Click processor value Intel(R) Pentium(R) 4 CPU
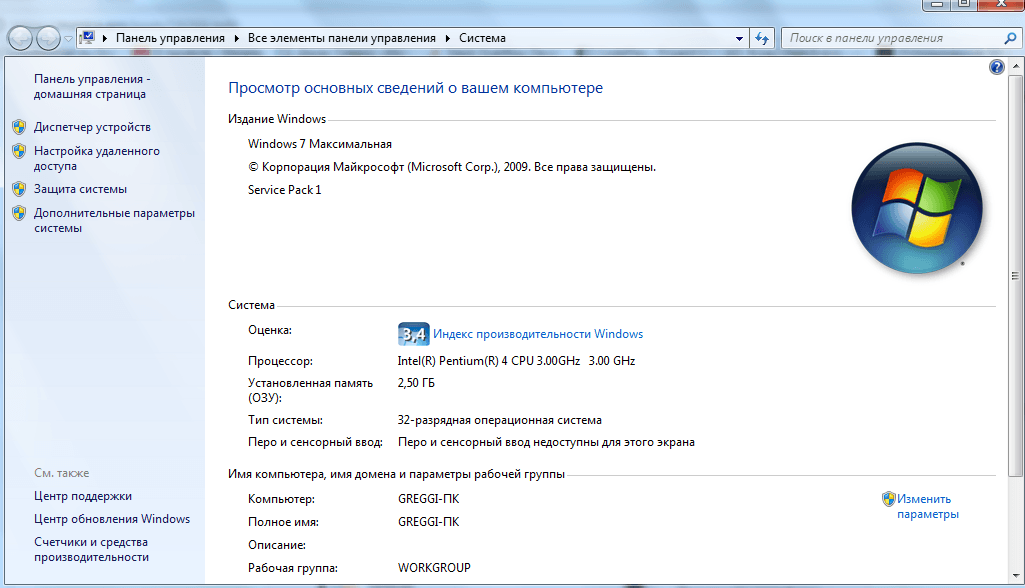The height and width of the screenshot is (588, 1025). (x=516, y=360)
